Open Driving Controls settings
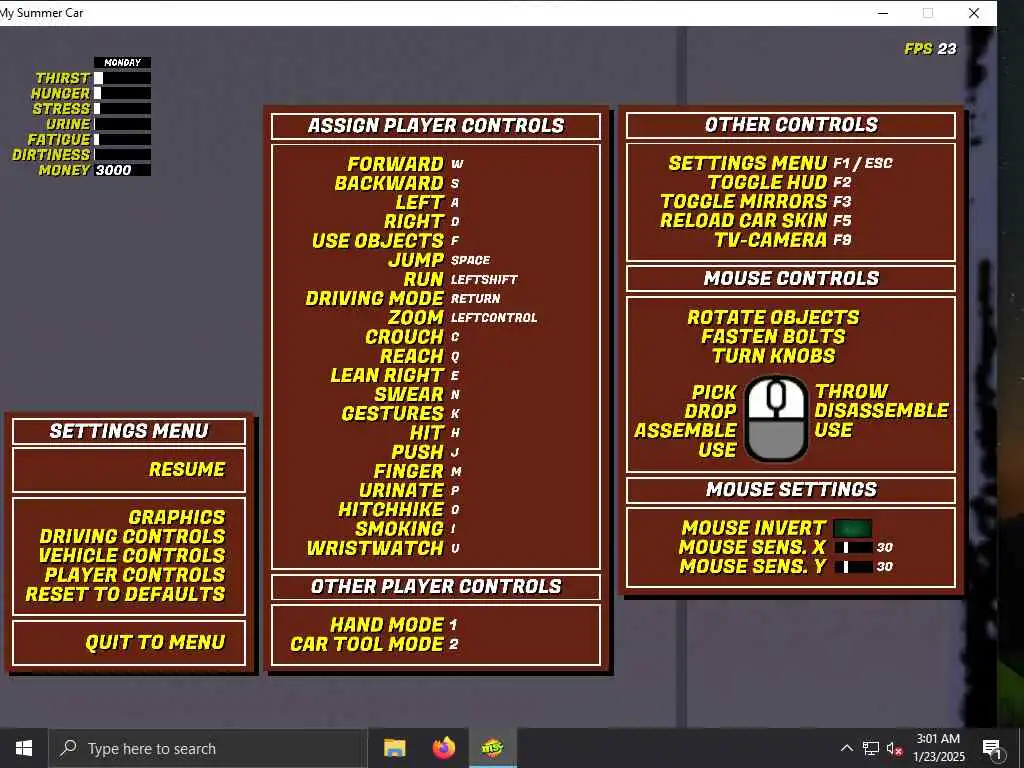1024x768 pixels. pyautogui.click(x=132, y=536)
